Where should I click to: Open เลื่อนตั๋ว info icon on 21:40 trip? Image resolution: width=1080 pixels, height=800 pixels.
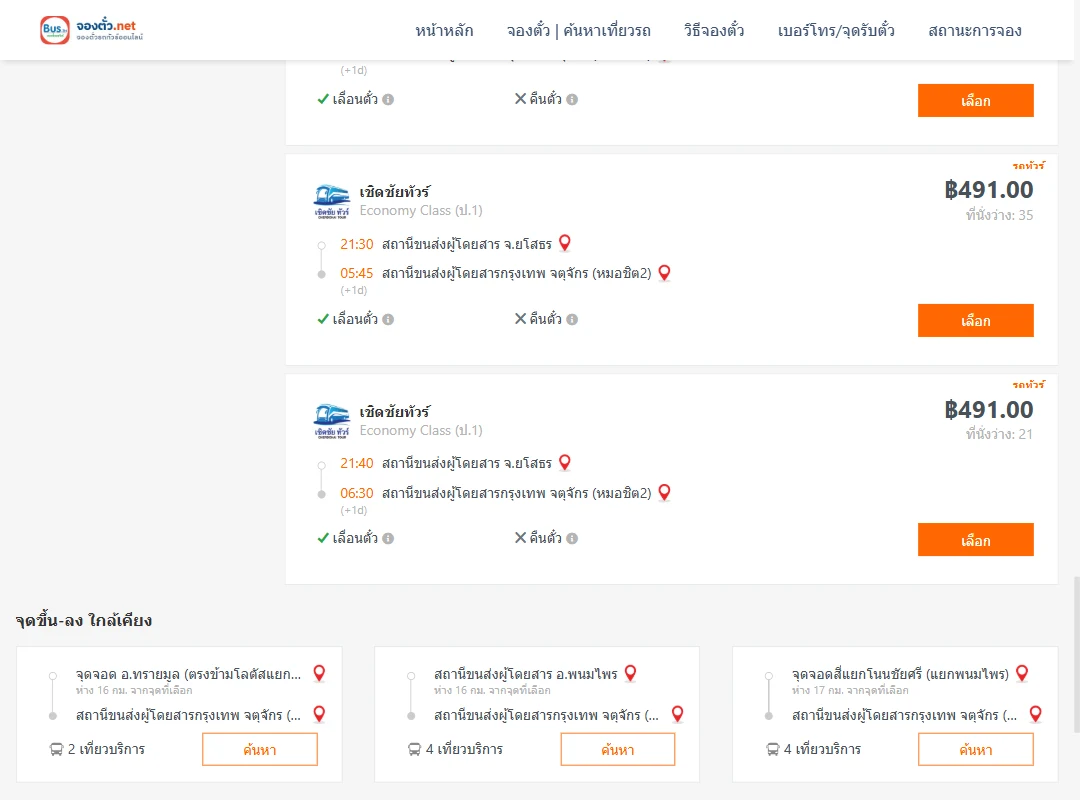[x=388, y=538]
